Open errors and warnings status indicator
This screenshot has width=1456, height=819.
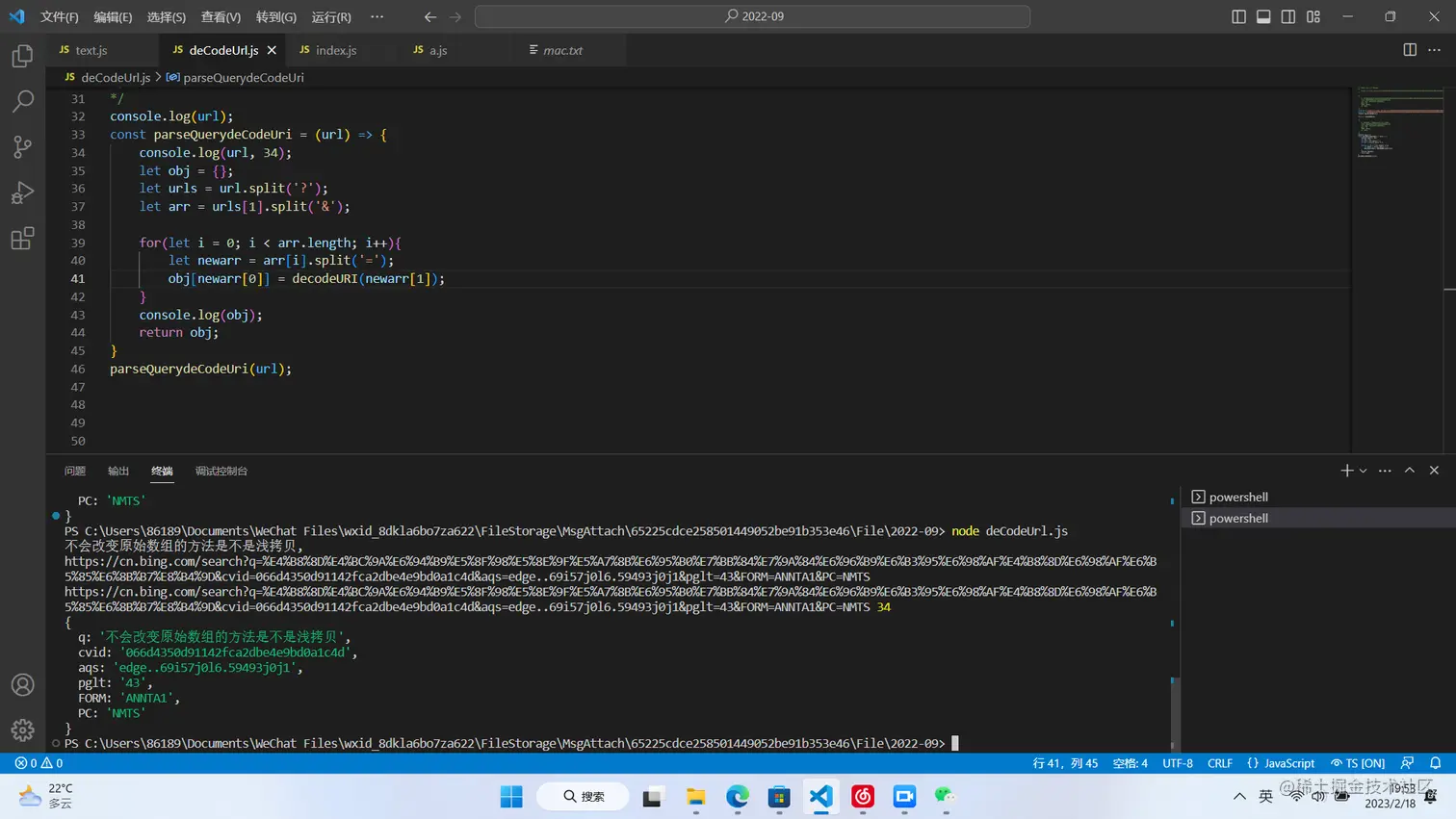click(x=39, y=763)
